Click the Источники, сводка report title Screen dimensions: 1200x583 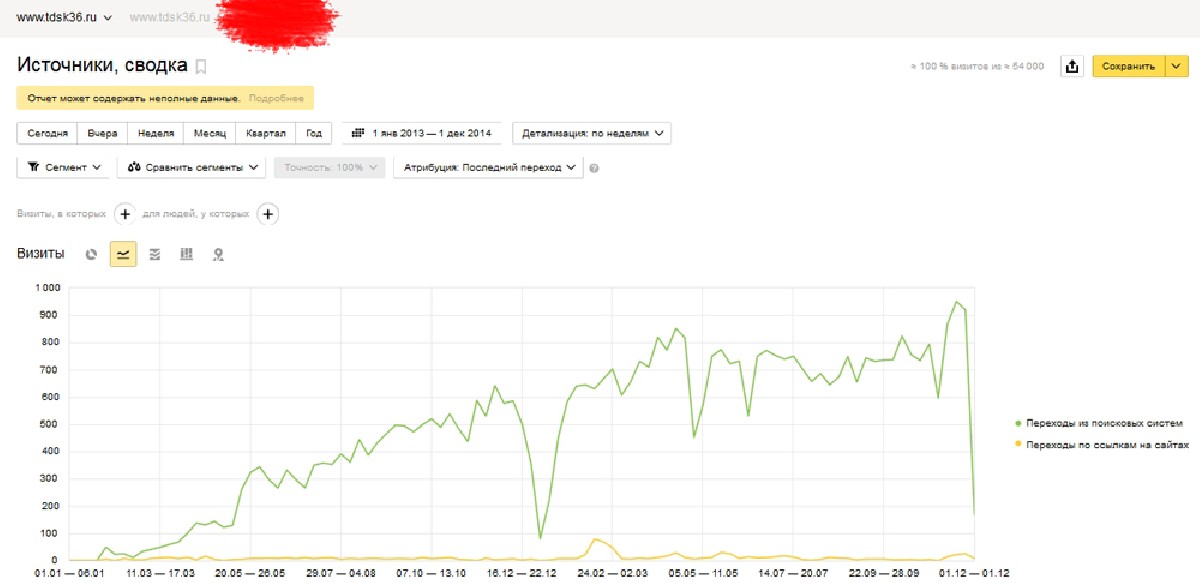pyautogui.click(x=102, y=65)
